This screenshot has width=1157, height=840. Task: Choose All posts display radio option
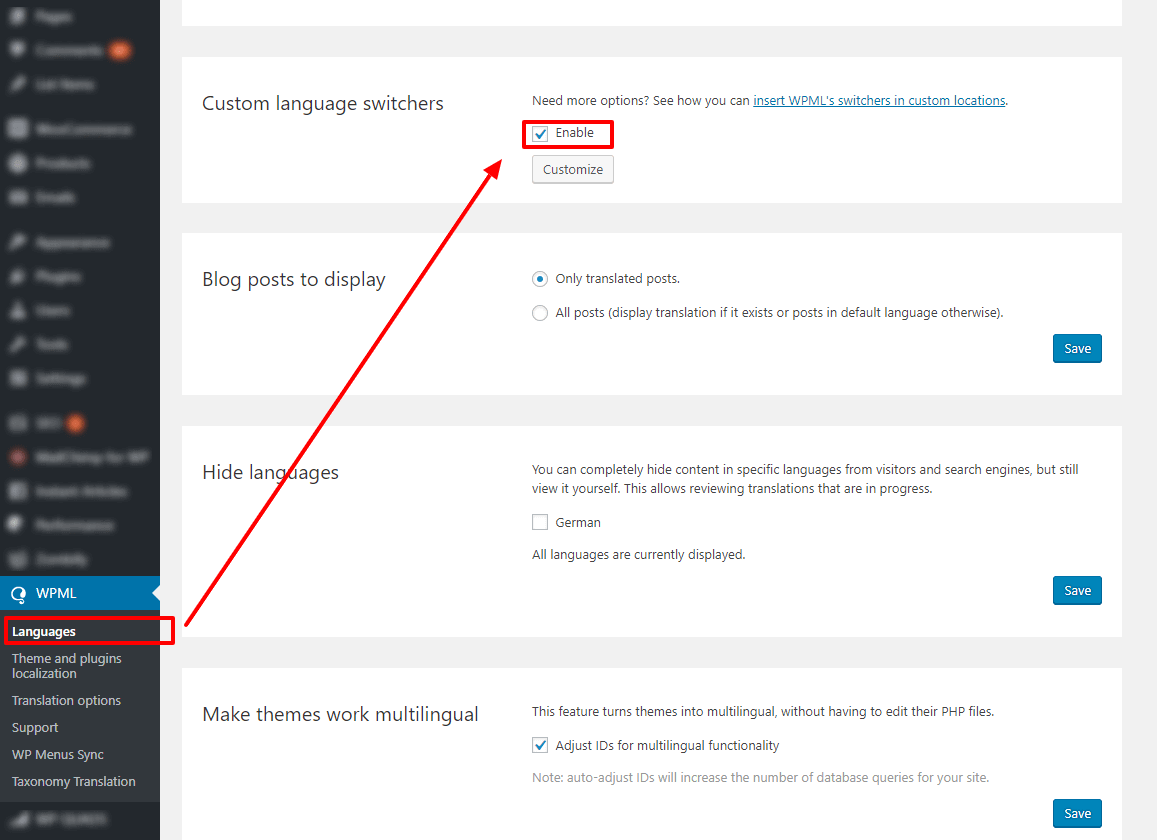click(x=540, y=313)
